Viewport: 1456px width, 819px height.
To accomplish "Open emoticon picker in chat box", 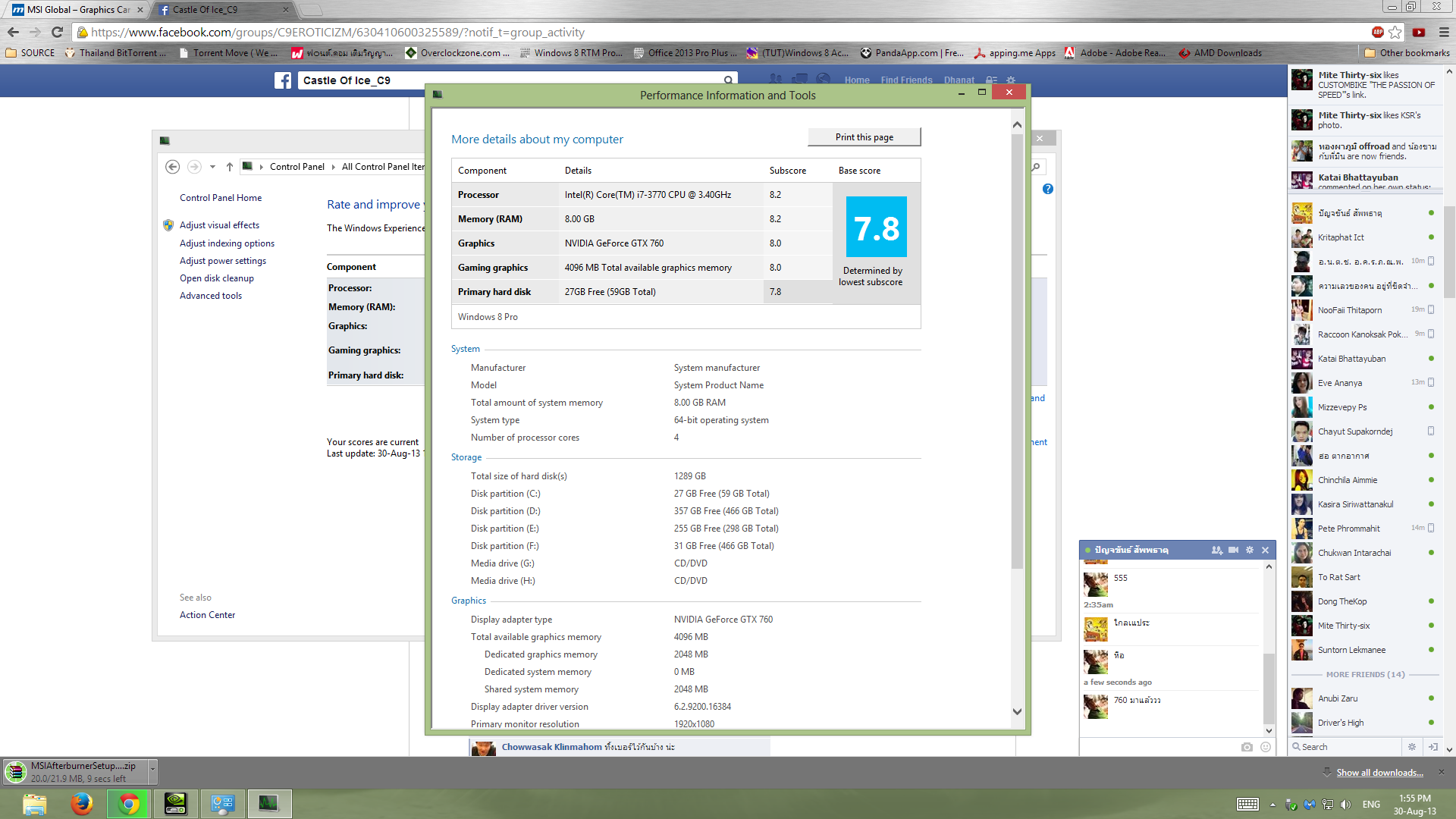I will click(x=1266, y=747).
